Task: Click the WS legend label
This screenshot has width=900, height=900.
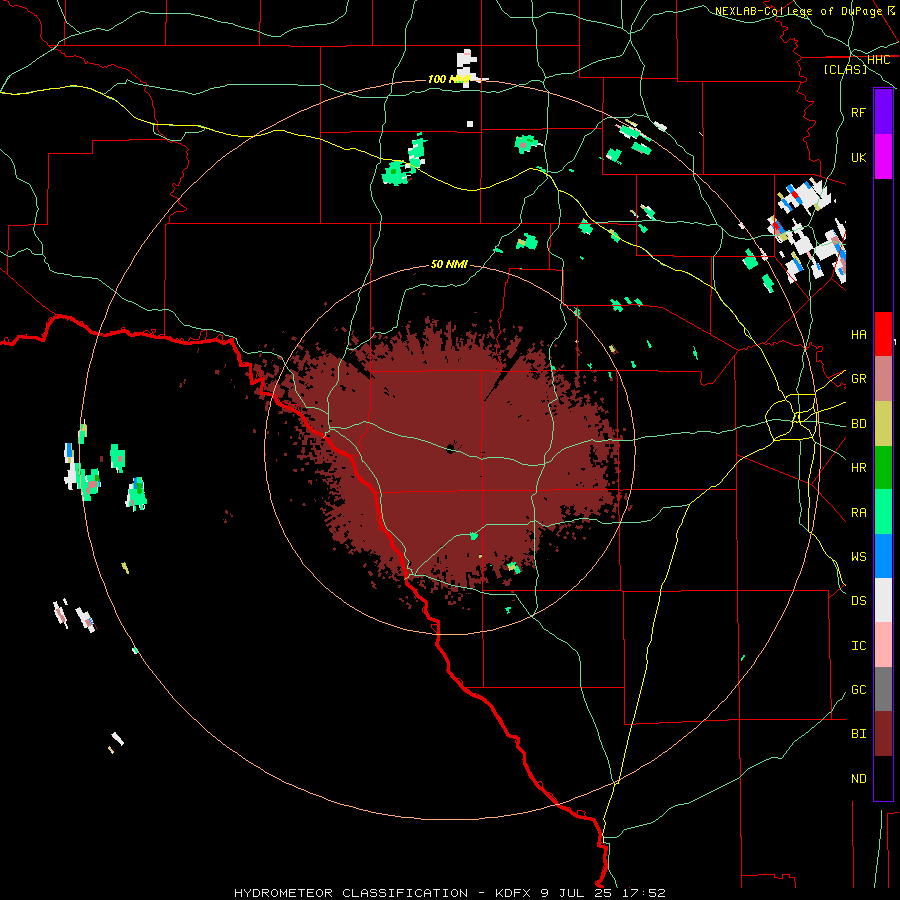Action: (858, 556)
